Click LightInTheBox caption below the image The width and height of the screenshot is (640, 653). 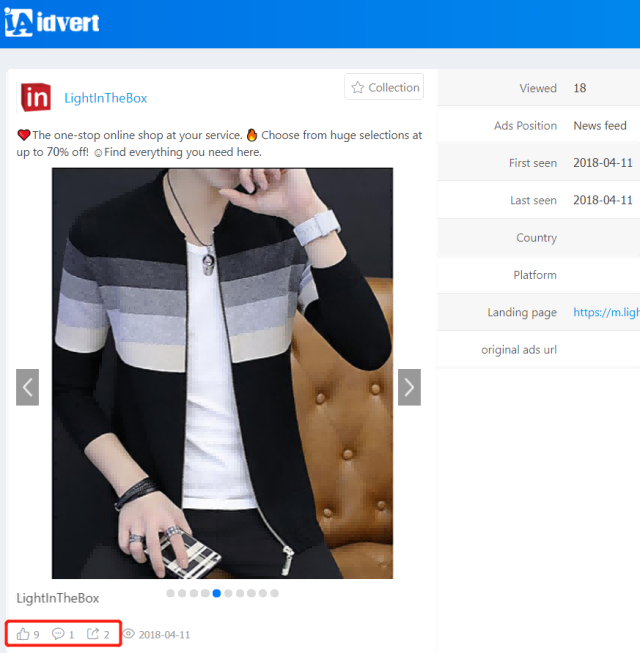[x=58, y=598]
